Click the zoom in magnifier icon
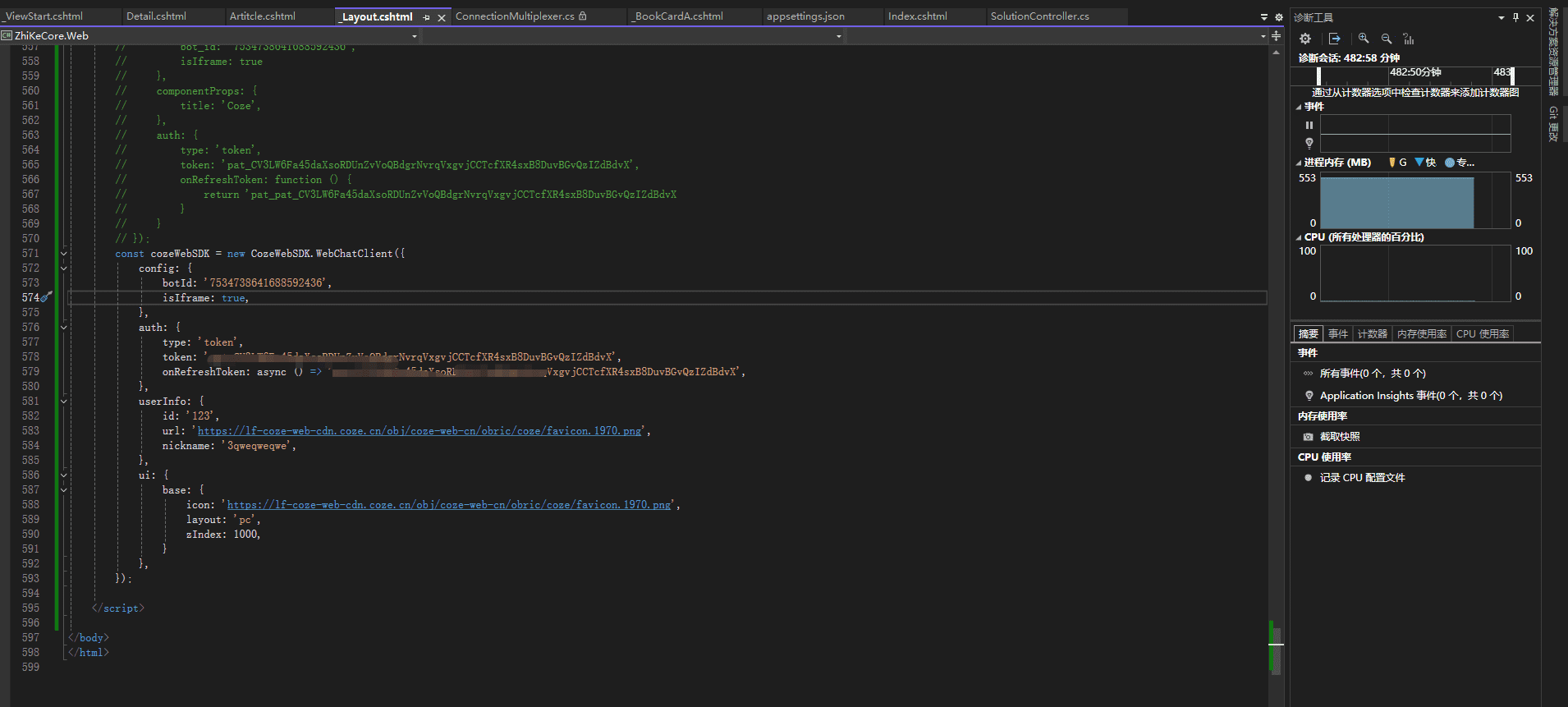 pyautogui.click(x=1364, y=39)
